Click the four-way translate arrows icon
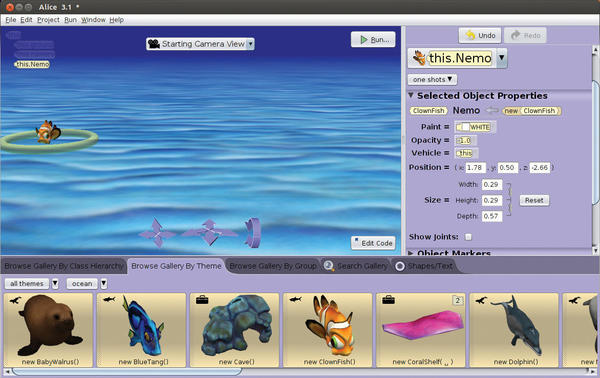 (x=209, y=232)
